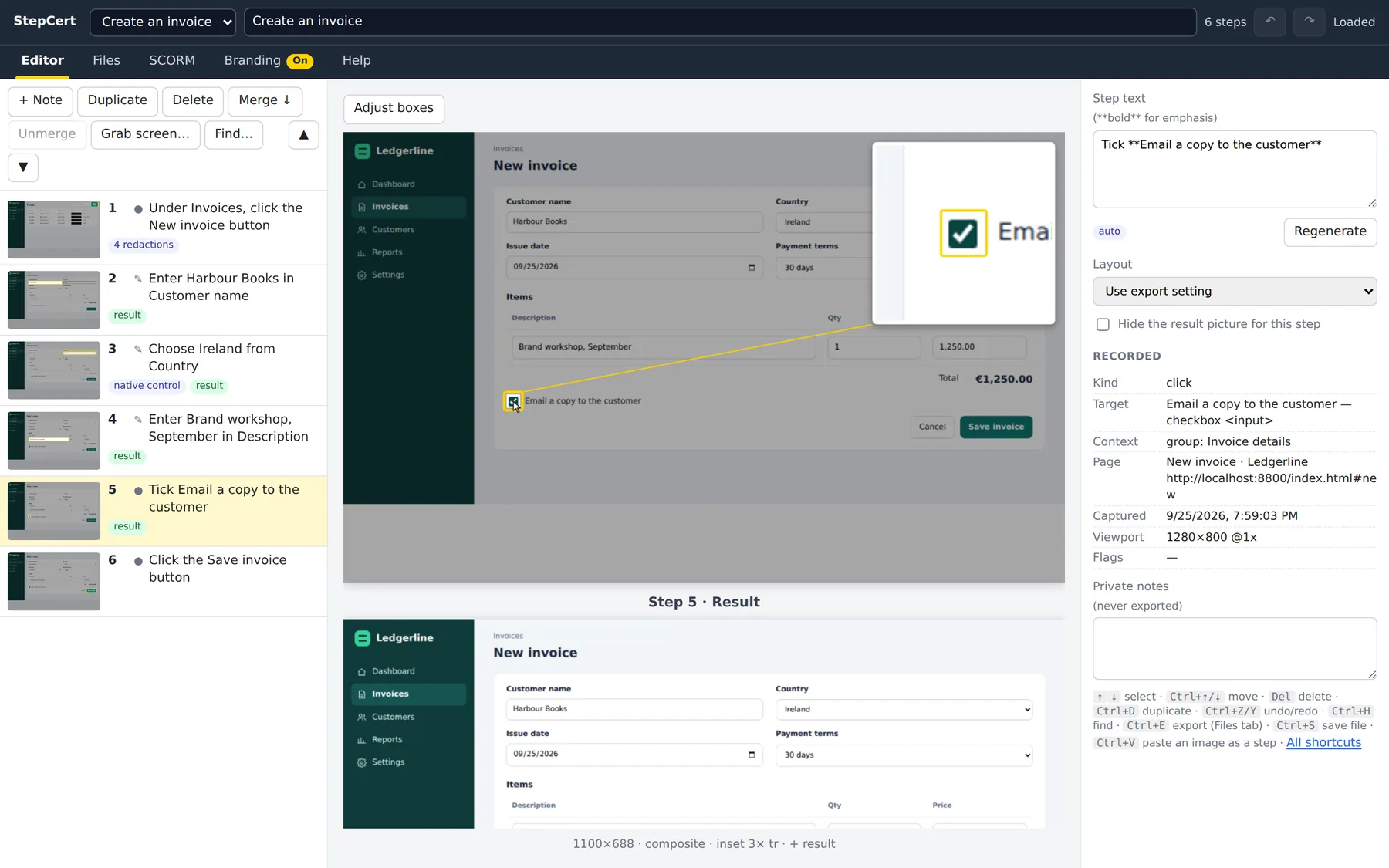The height and width of the screenshot is (868, 1389).
Task: Click the 4 redactions badge
Action: coord(144,245)
